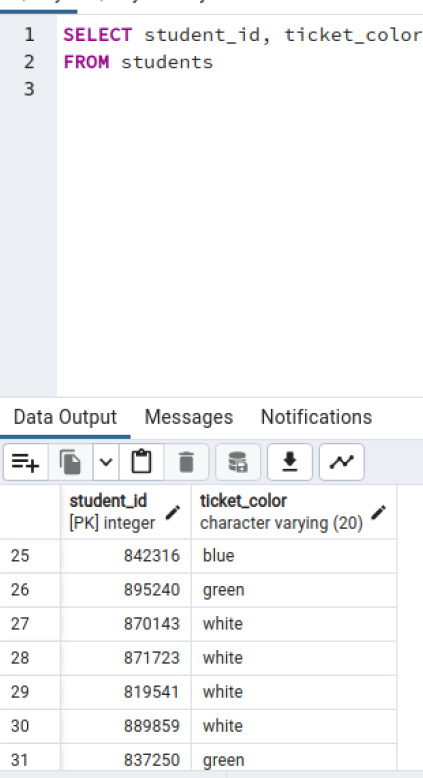Select the Data Output tab
423x778 pixels.
point(65,417)
